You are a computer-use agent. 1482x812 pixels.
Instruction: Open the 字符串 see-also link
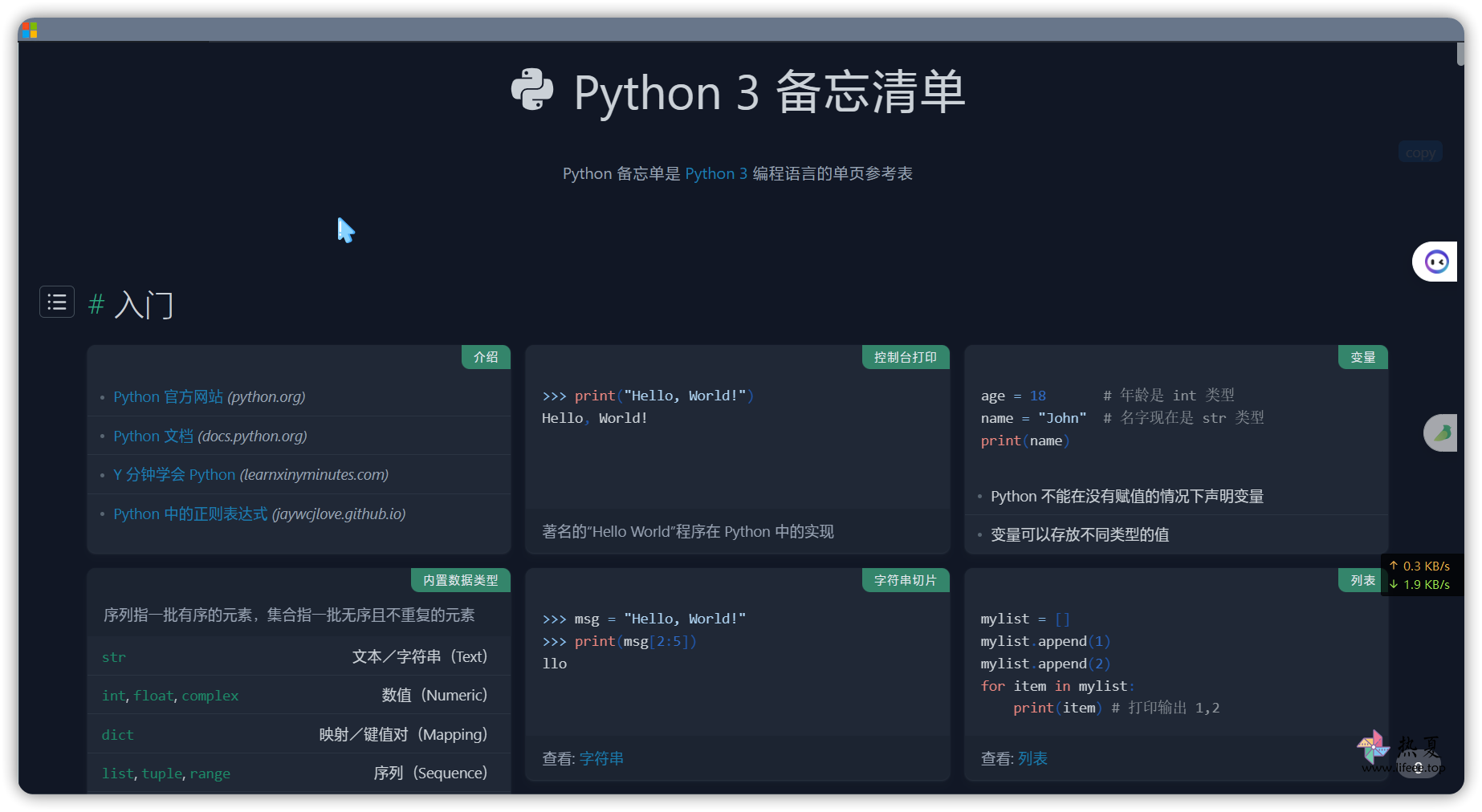coord(601,759)
